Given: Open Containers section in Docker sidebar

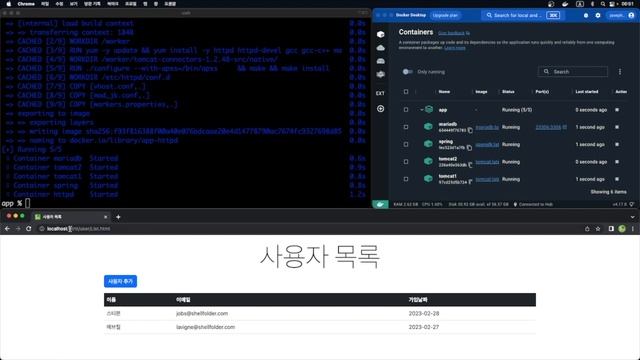Looking at the screenshot, I should point(380,34).
